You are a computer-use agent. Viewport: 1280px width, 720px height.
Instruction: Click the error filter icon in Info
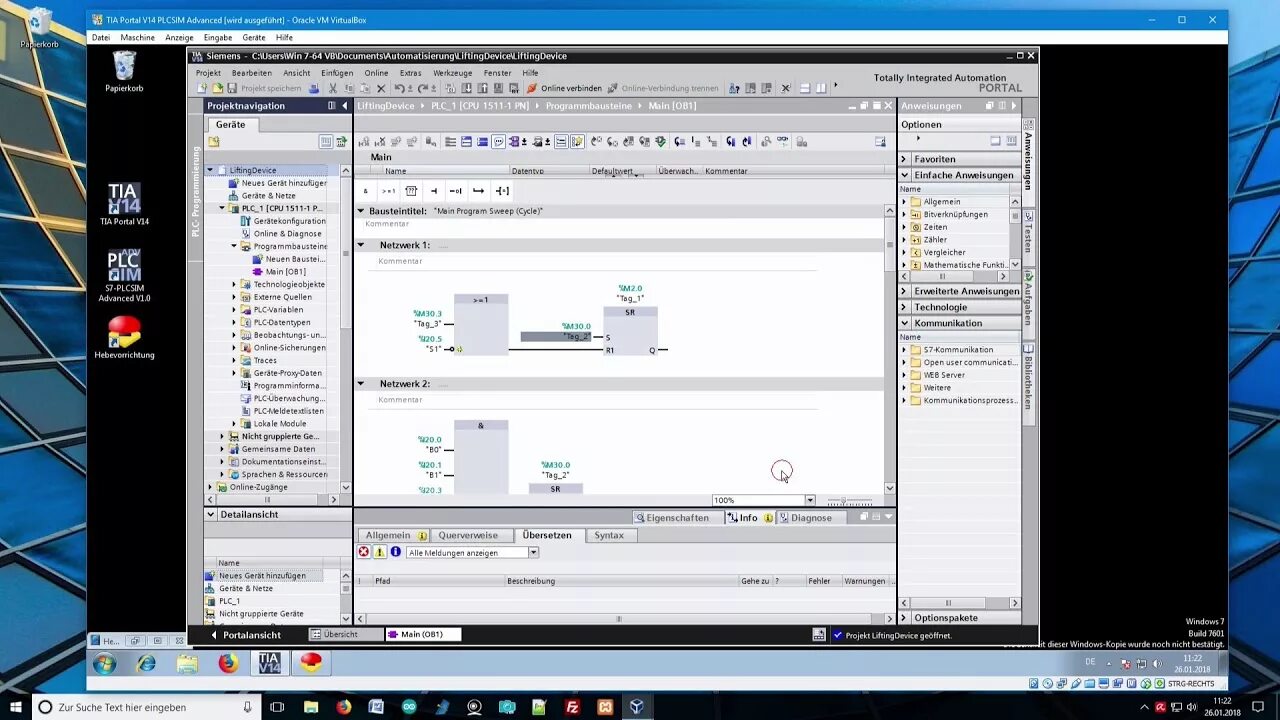click(x=364, y=552)
